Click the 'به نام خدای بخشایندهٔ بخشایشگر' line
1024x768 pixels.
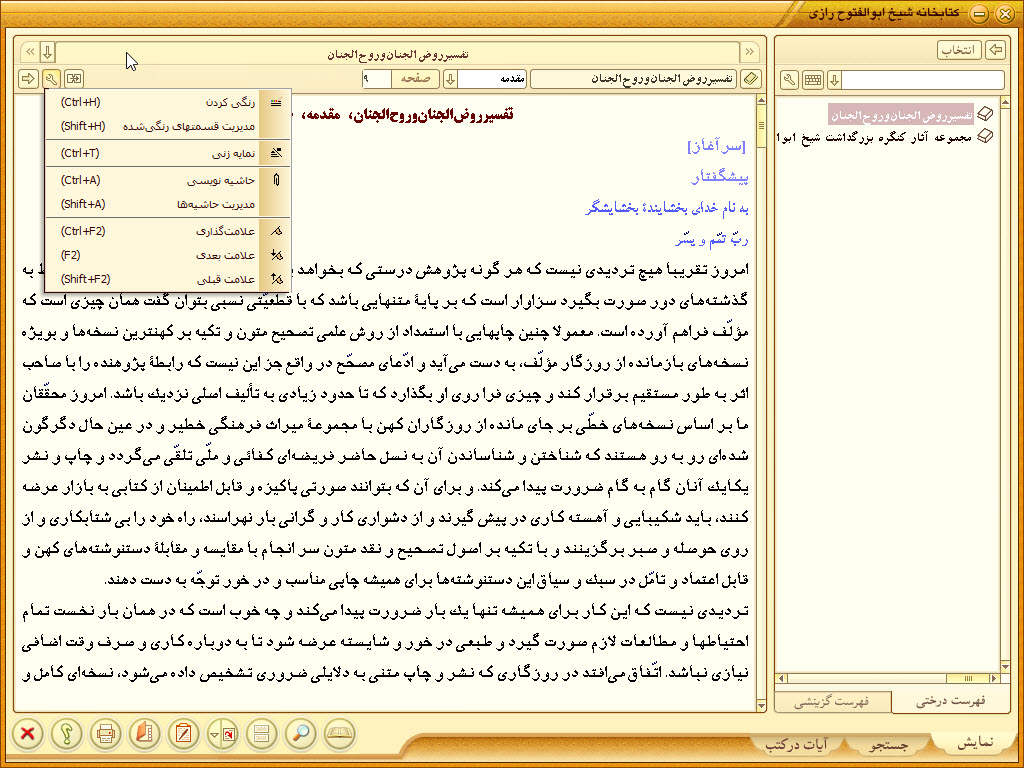pyautogui.click(x=666, y=208)
